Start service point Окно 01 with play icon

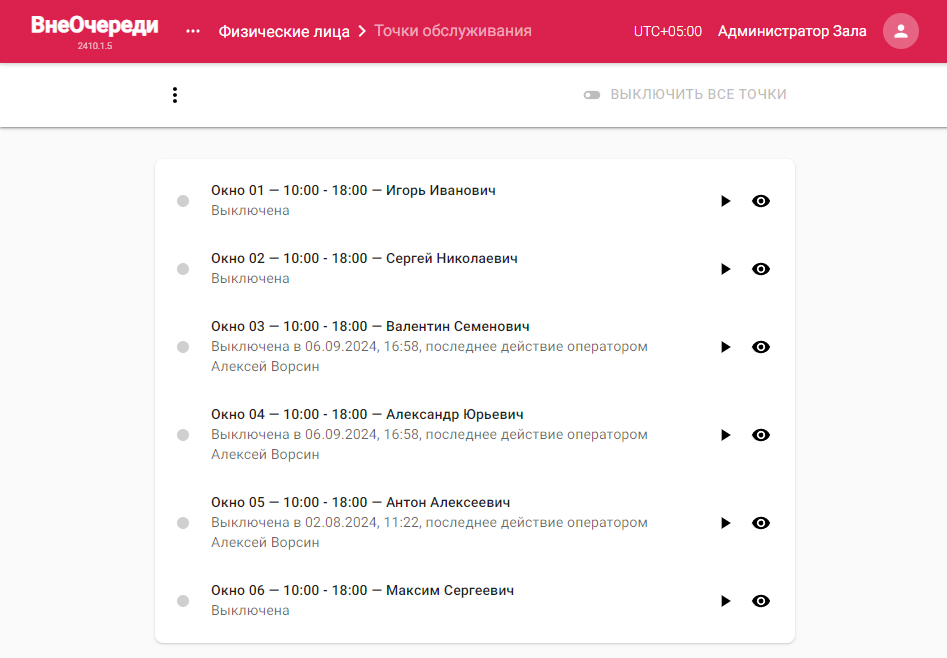pyautogui.click(x=725, y=201)
